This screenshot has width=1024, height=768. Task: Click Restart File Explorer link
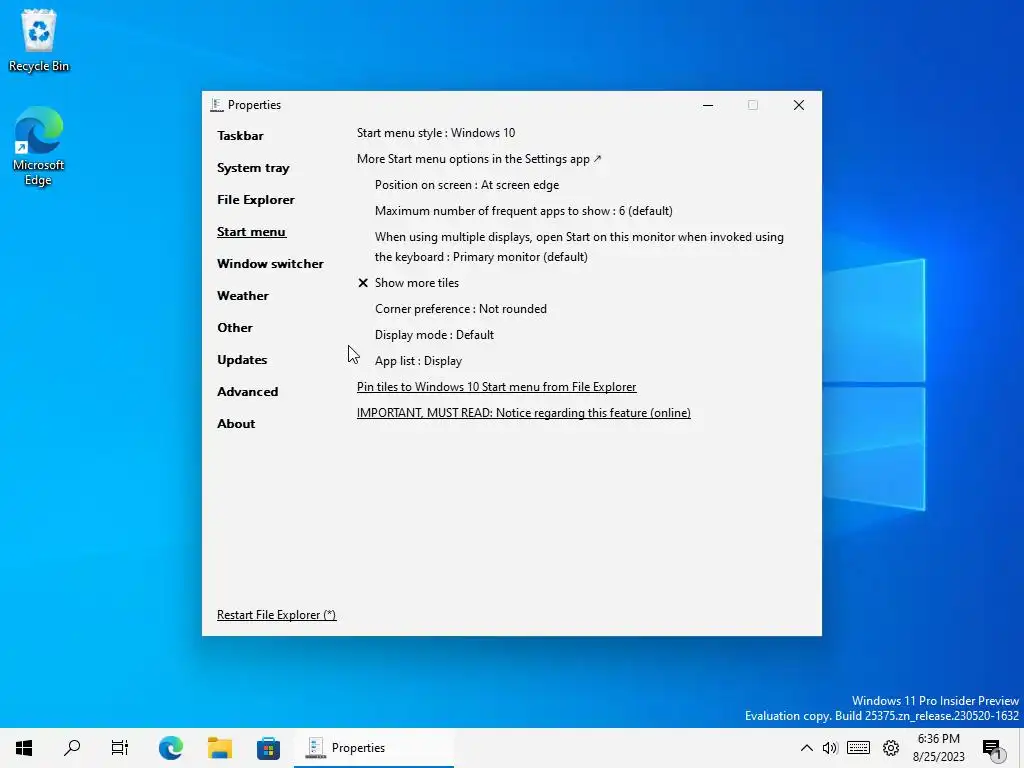pos(276,615)
